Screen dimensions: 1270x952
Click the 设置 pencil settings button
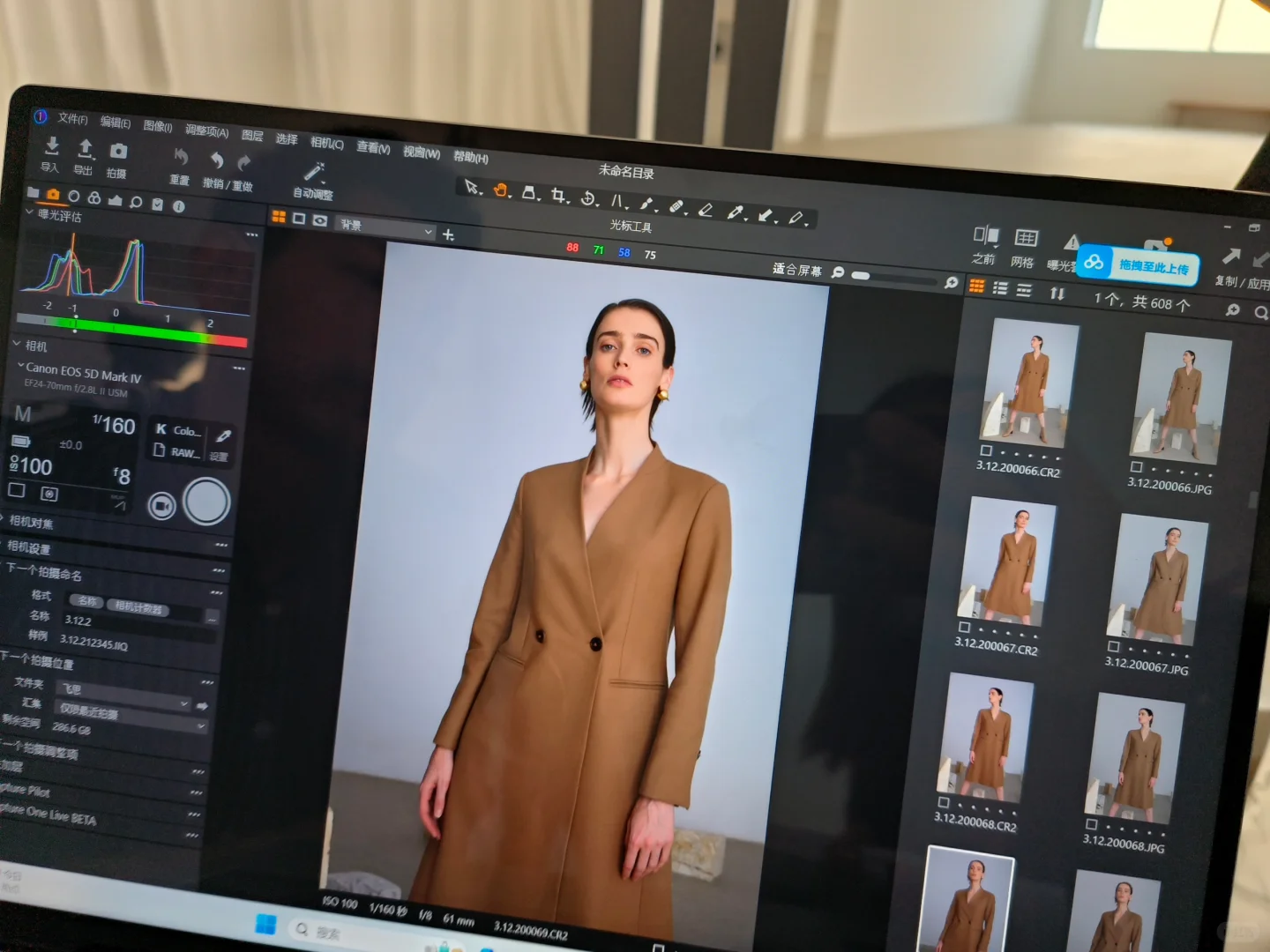pos(221,443)
